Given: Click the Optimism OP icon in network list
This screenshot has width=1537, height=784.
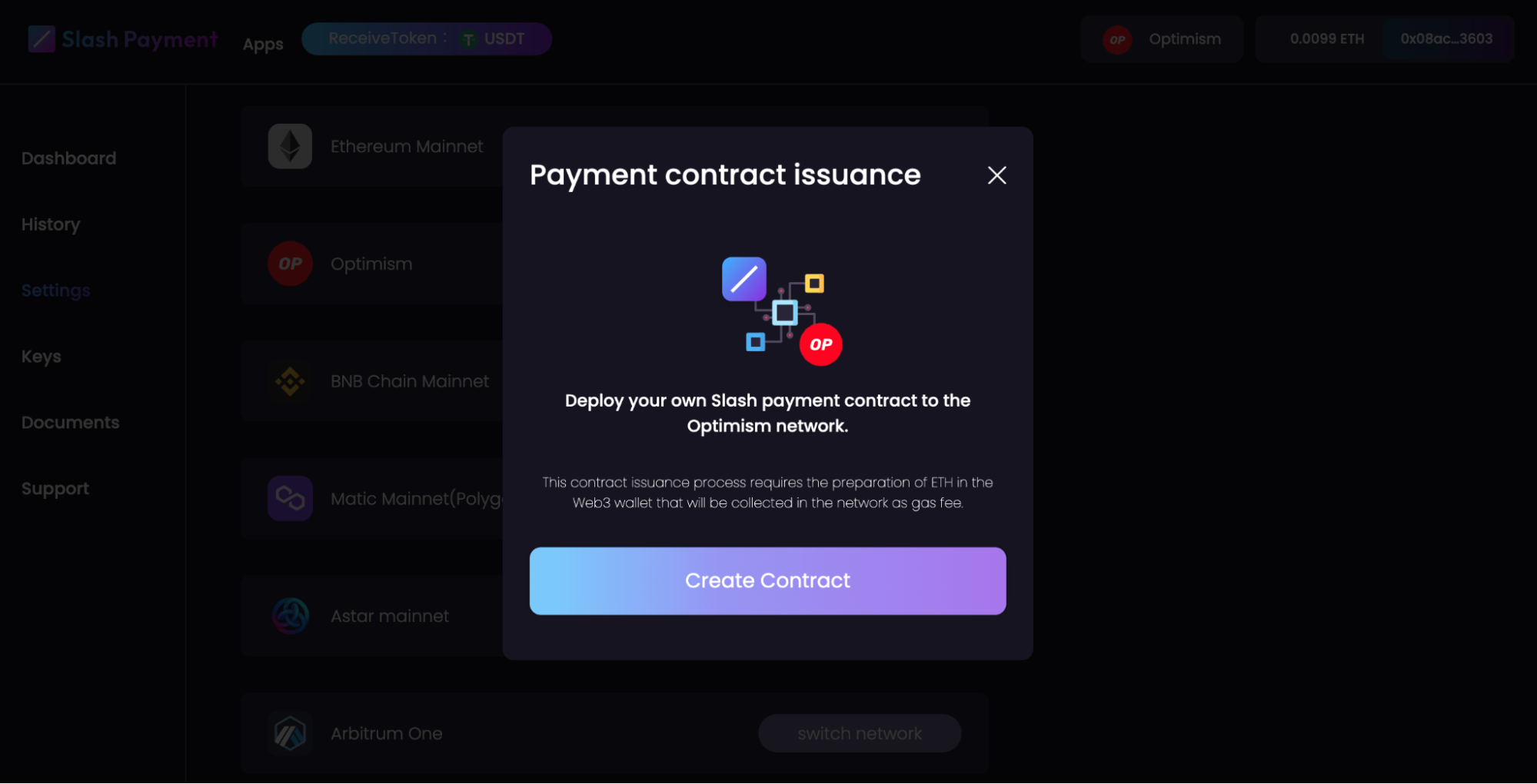Looking at the screenshot, I should click(290, 264).
